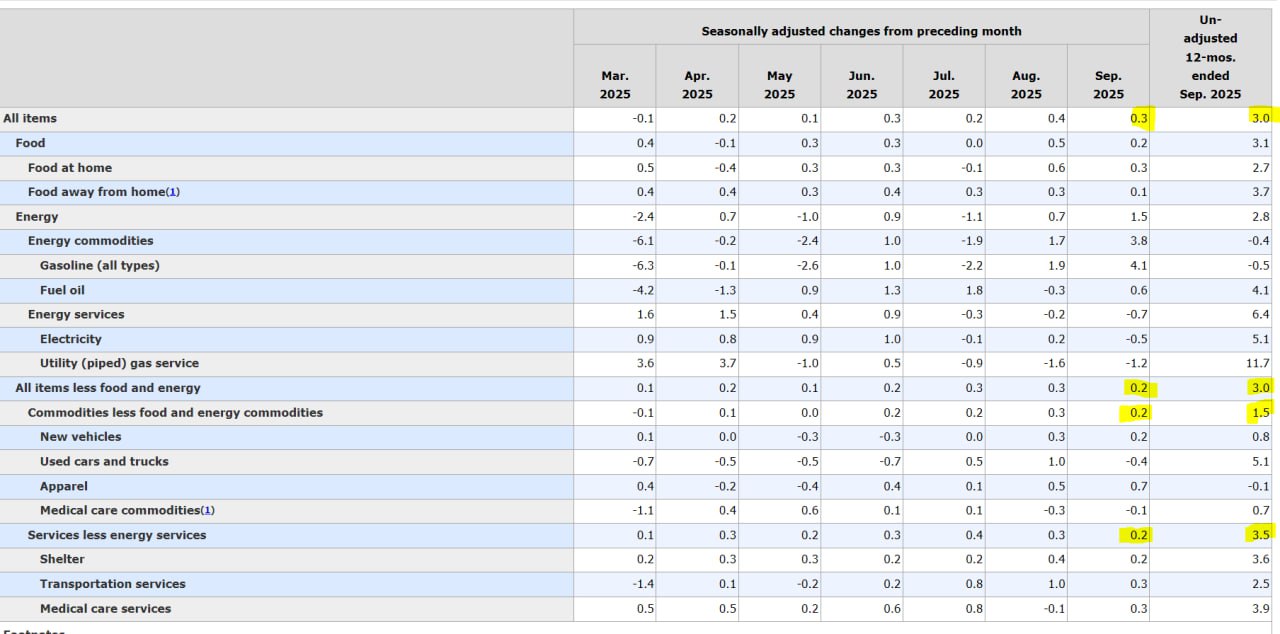Click the Seasonally adjusted changes from preceding month heading
This screenshot has width=1280, height=634.
(861, 31)
